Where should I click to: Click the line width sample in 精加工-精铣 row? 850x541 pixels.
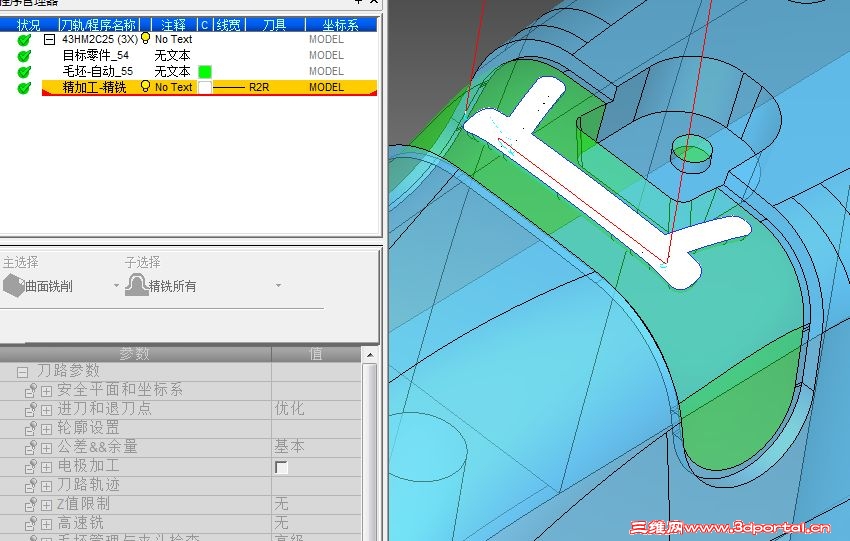[229, 87]
